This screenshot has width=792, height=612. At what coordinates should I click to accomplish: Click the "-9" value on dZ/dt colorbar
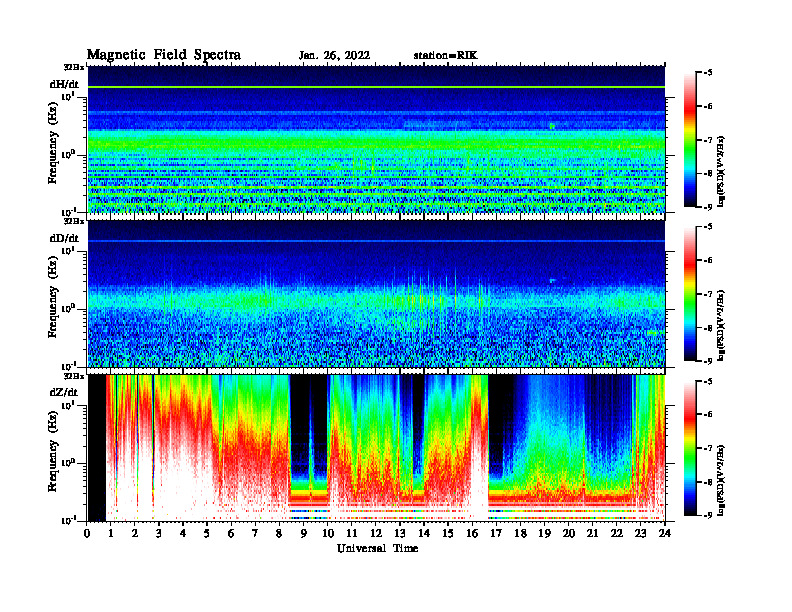(708, 515)
